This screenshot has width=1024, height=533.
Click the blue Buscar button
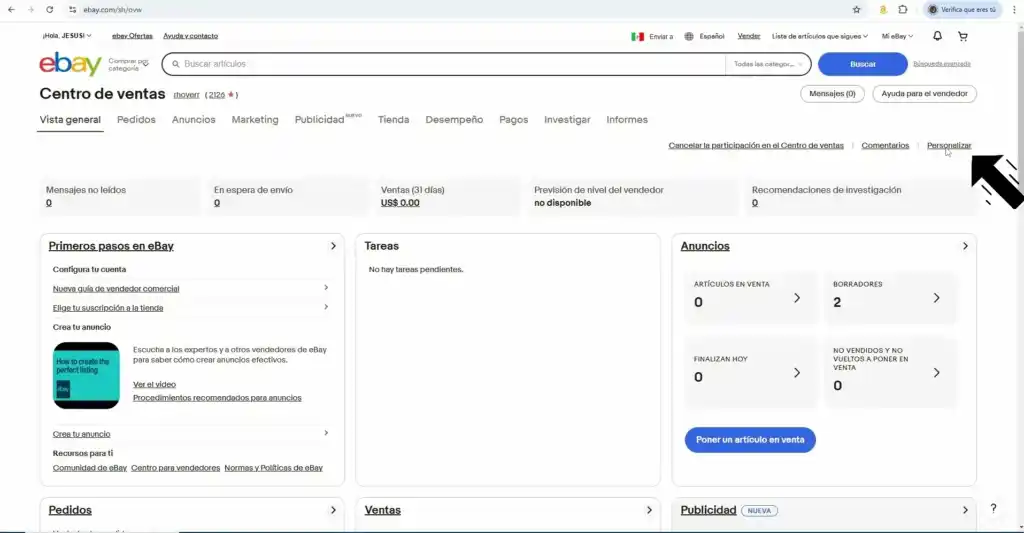(x=863, y=64)
